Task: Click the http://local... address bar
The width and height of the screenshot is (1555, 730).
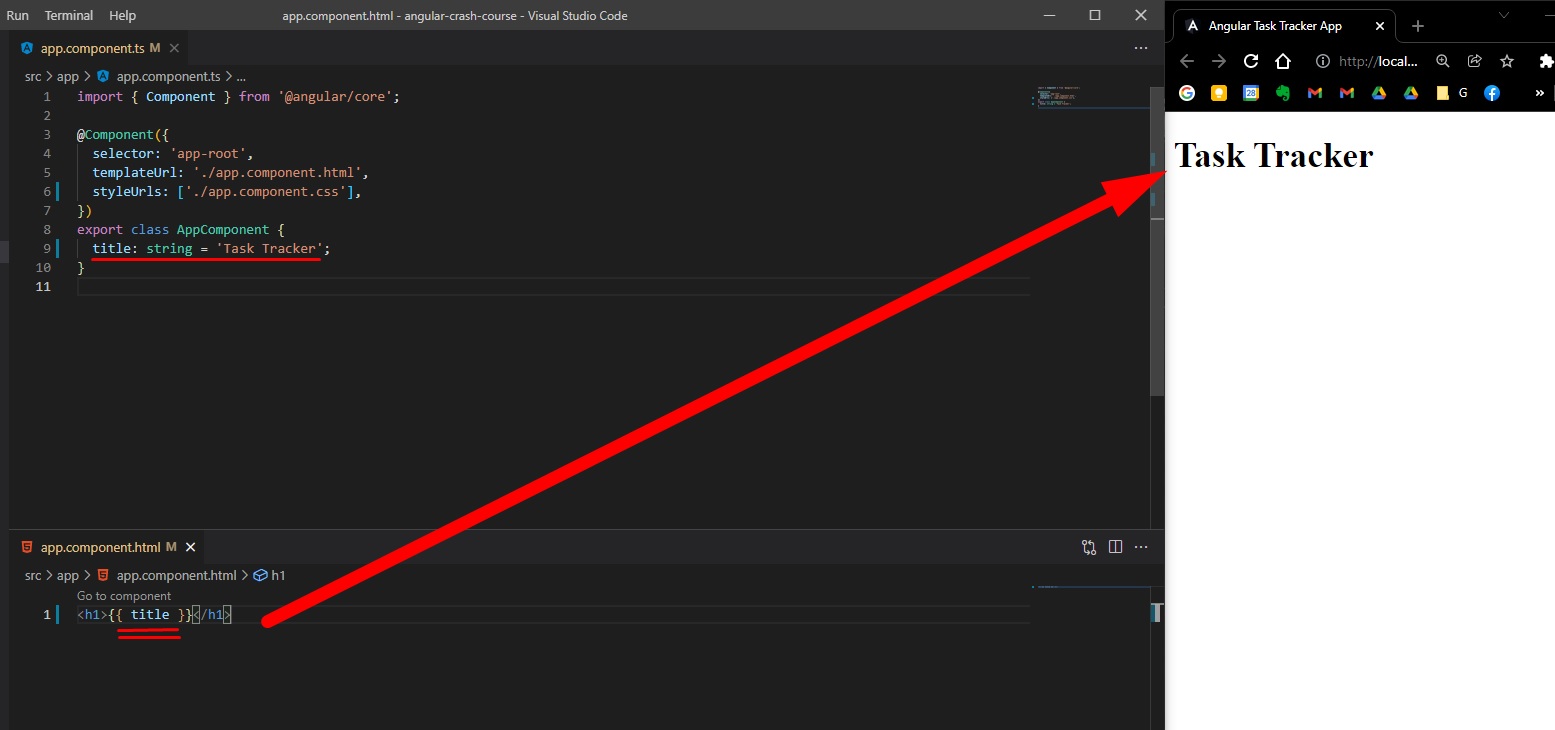Action: pos(1378,61)
